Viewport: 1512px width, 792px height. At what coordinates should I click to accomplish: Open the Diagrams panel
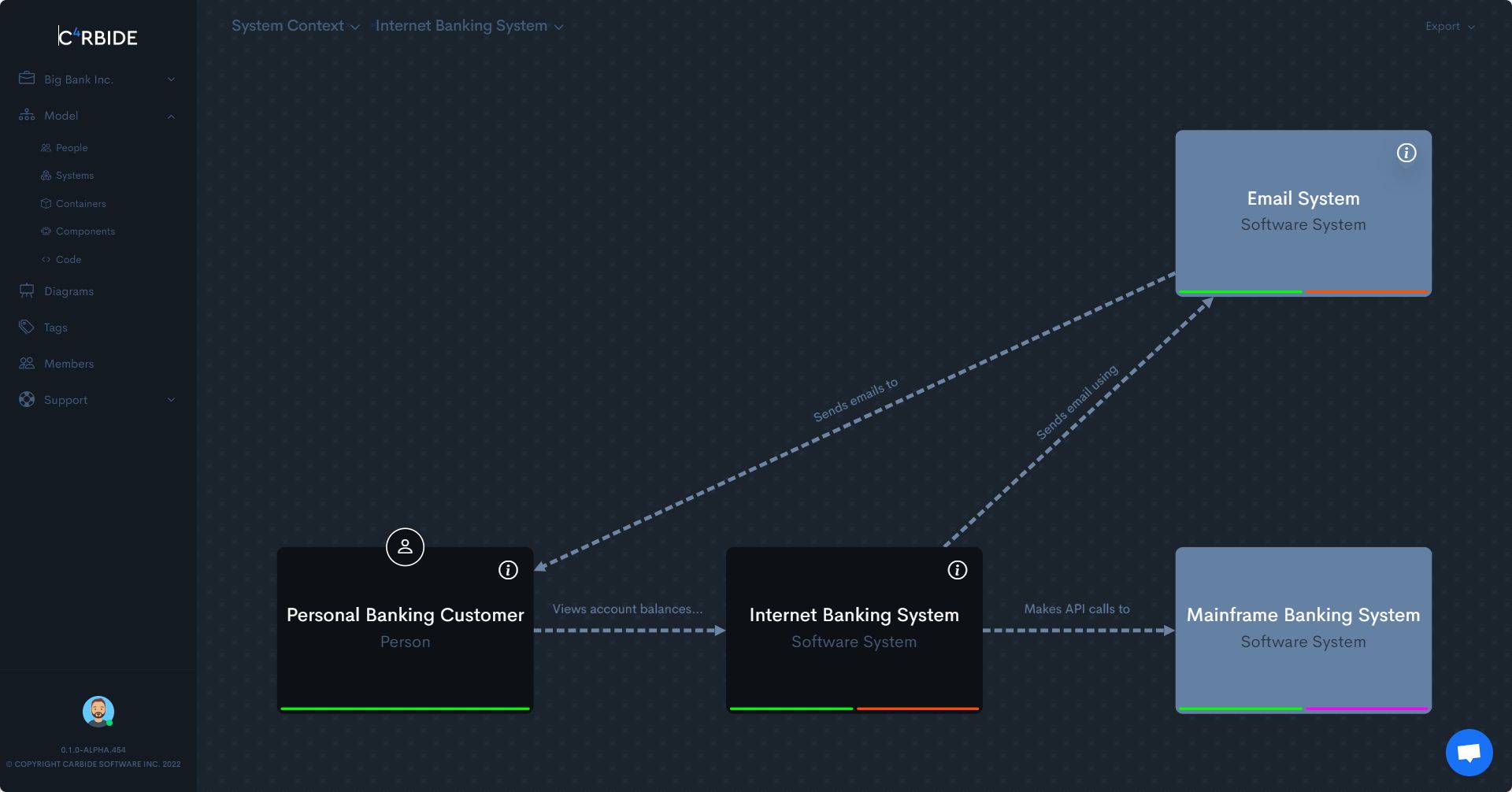(68, 291)
